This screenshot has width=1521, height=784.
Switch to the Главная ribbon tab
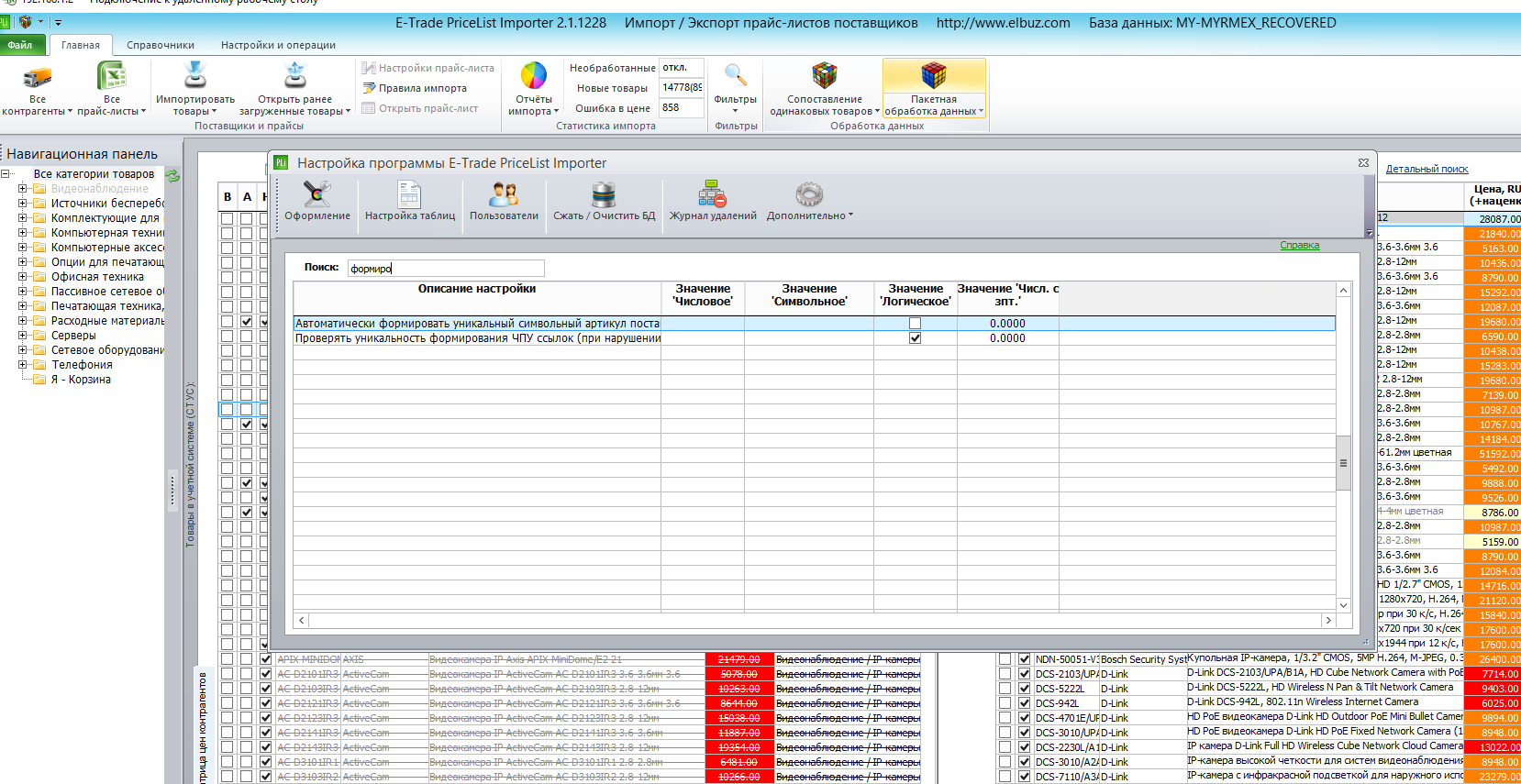[x=81, y=45]
